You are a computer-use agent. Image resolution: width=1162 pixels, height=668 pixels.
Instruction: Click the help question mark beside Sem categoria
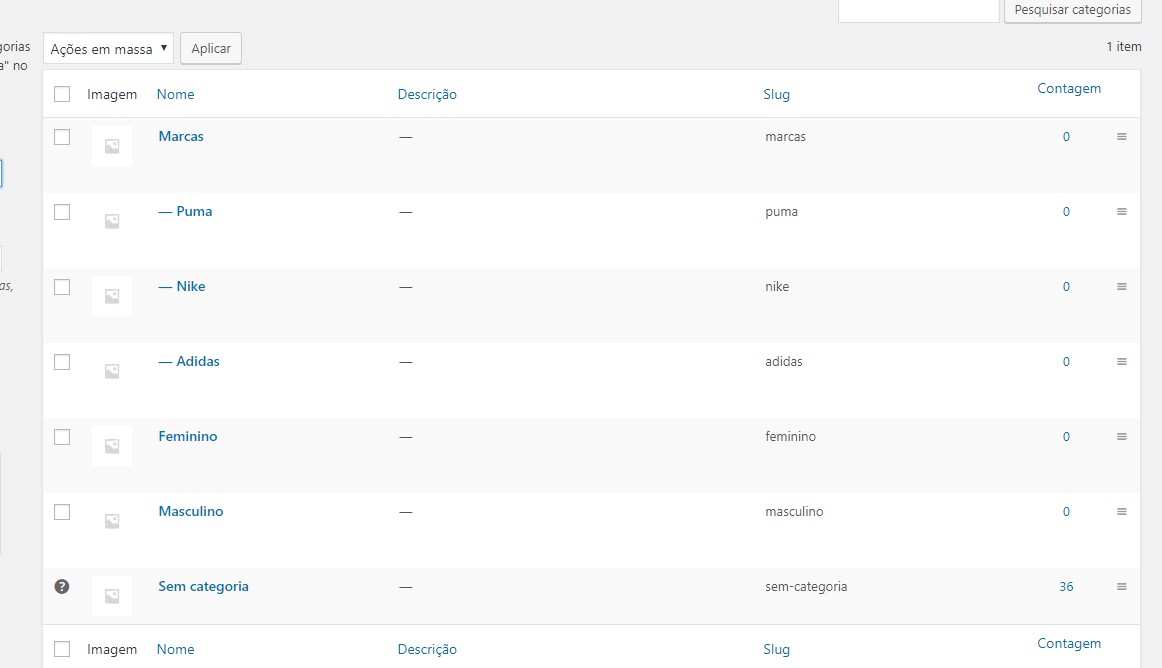(x=62, y=586)
